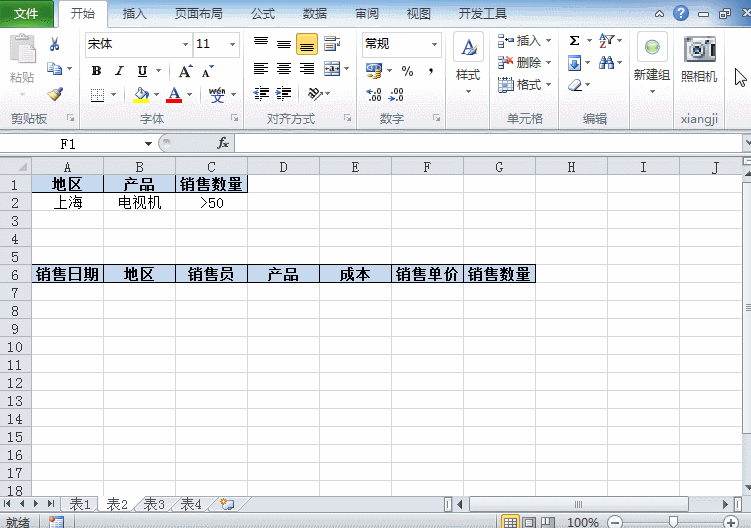Screen dimensions: 751x528
Task: Toggle Underline formatting
Action: point(142,71)
